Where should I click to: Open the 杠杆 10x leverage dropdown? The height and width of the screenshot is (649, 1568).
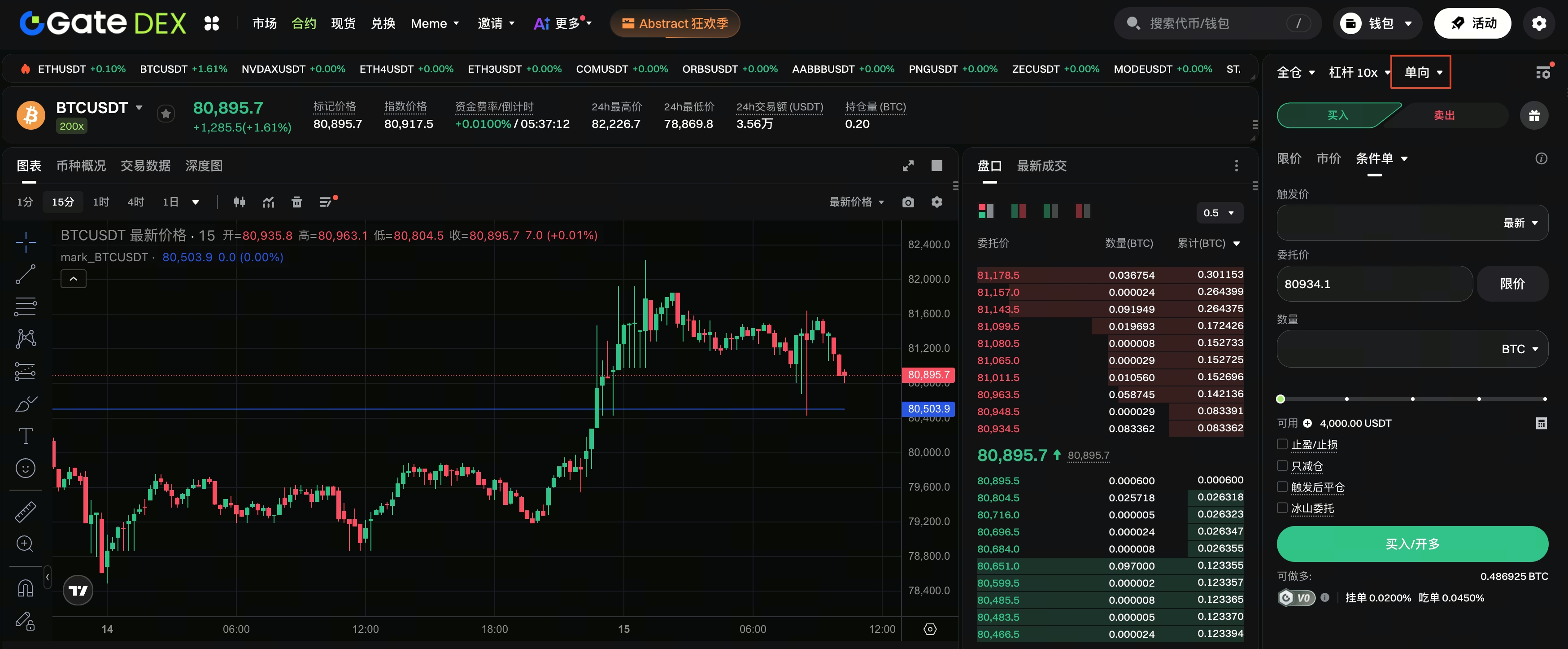point(1359,73)
